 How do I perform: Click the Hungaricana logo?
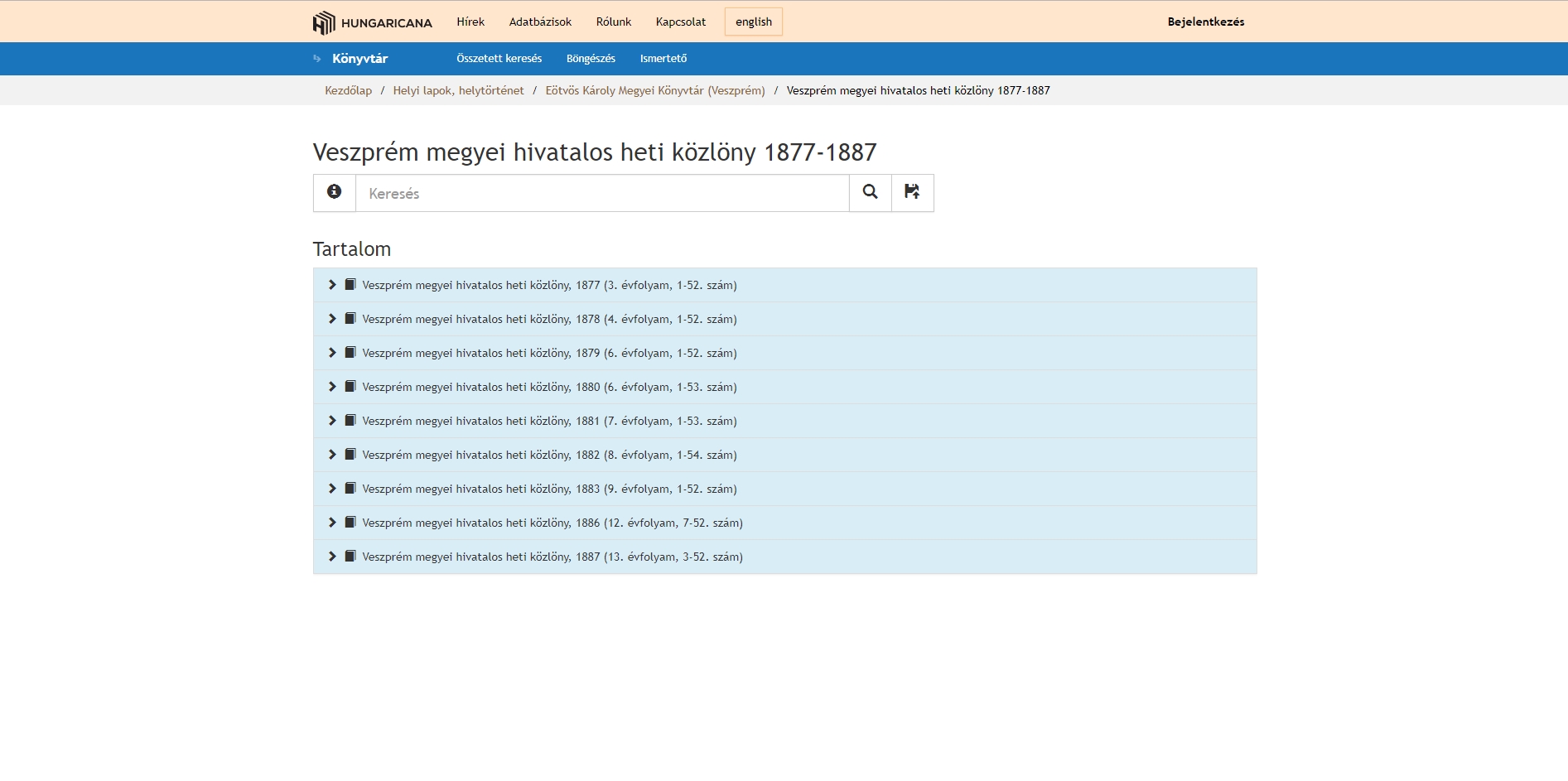coord(373,22)
